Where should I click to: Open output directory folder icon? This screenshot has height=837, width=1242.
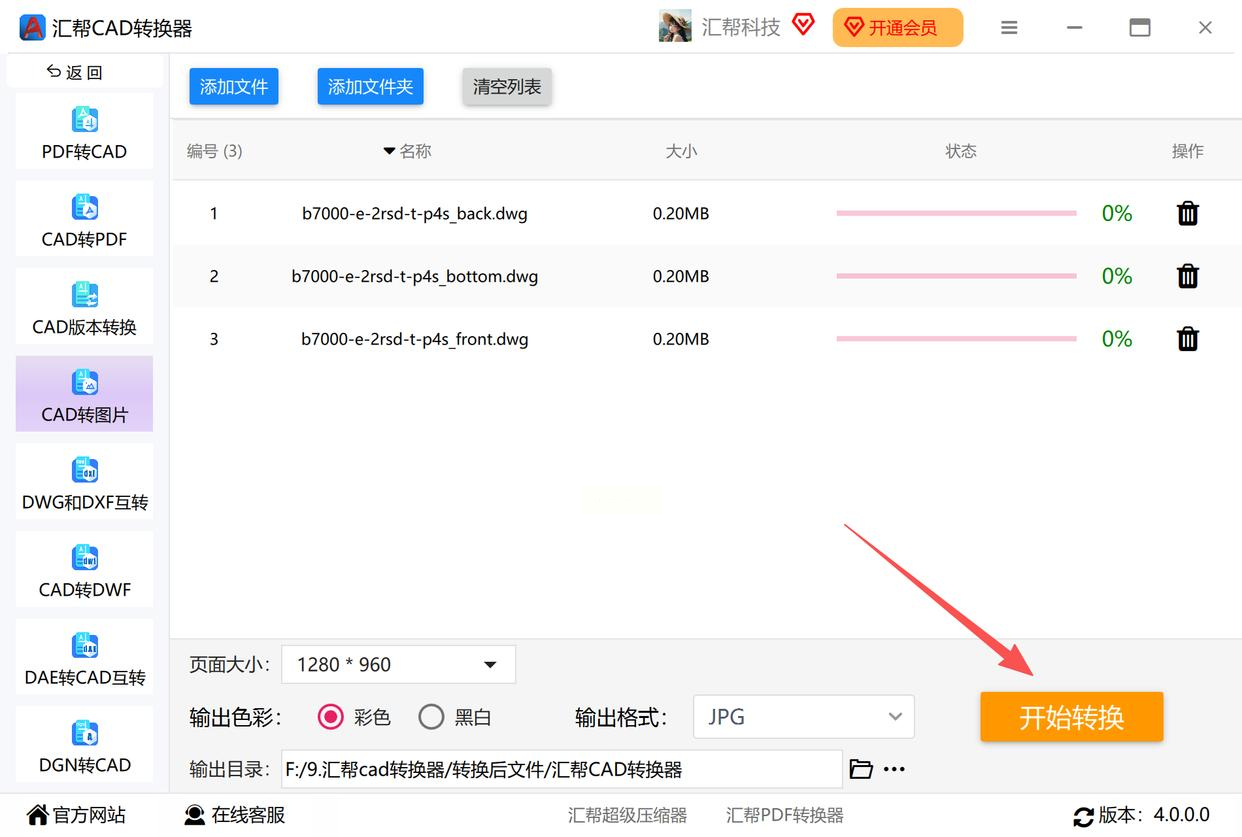[x=860, y=769]
